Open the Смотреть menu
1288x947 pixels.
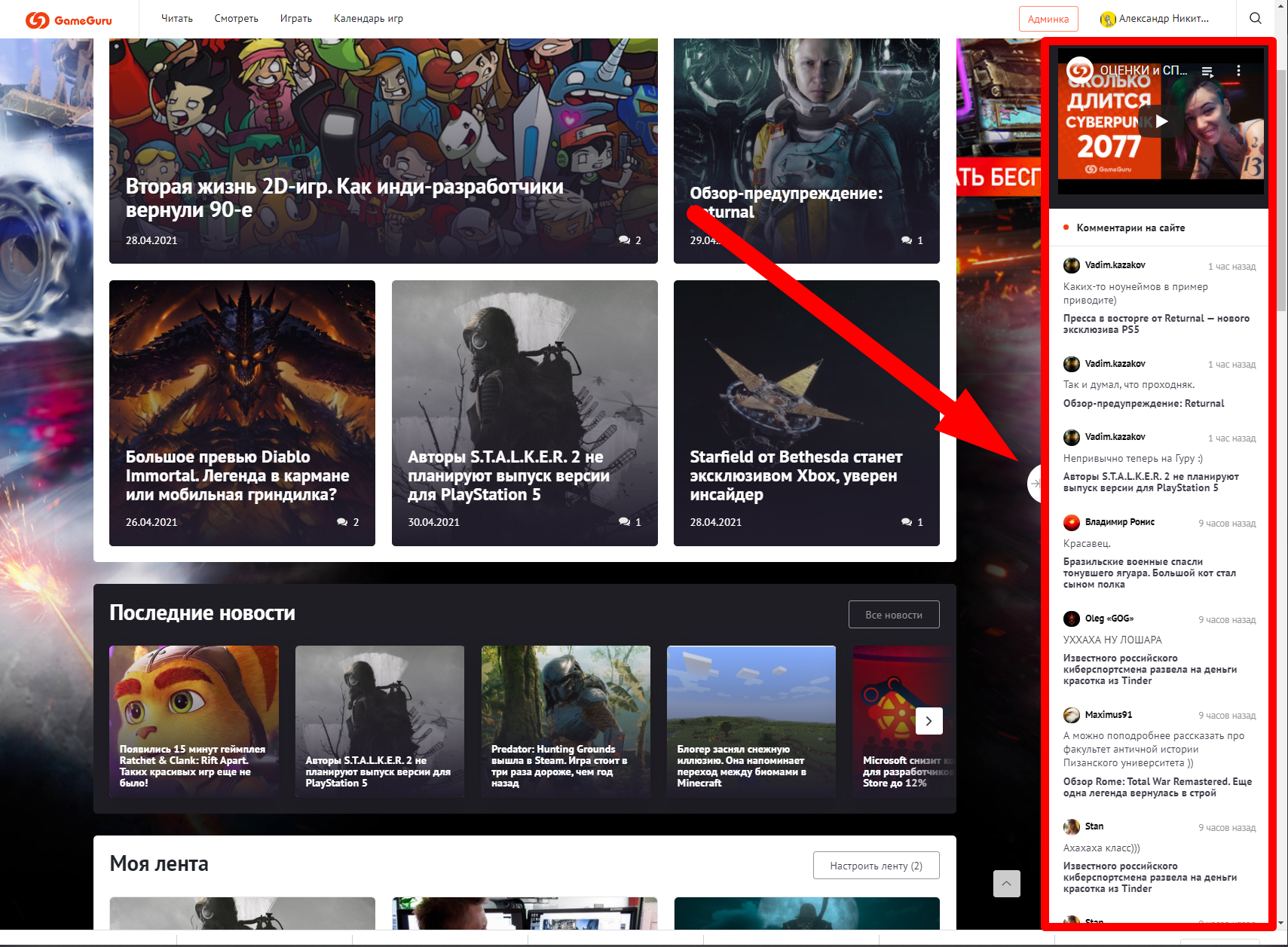(x=236, y=19)
